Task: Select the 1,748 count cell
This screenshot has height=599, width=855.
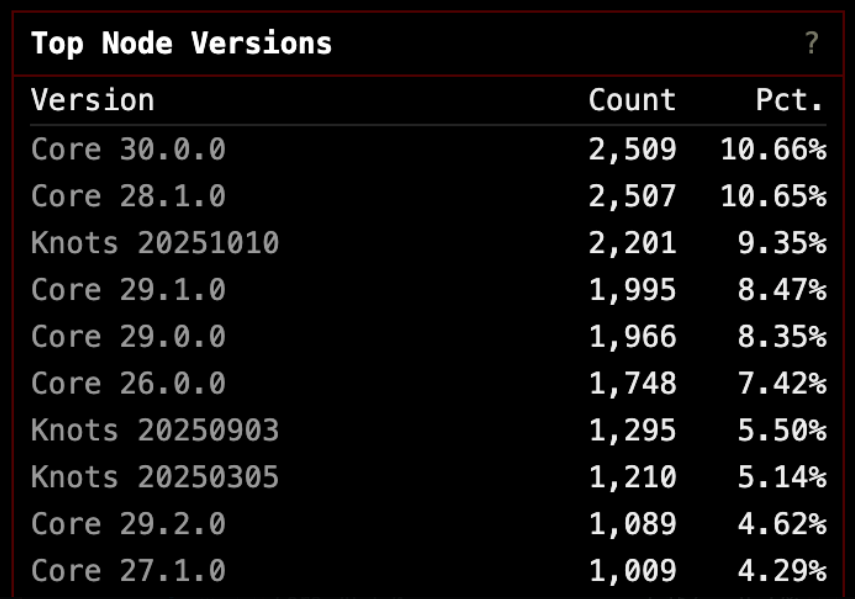Action: tap(632, 383)
